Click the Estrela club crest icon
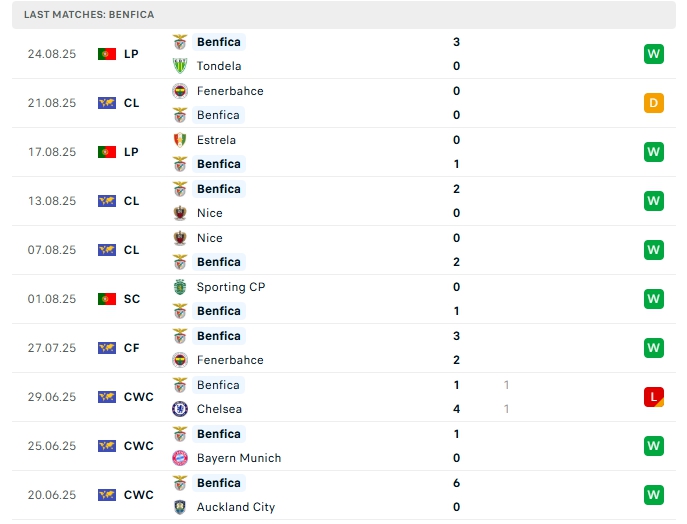The height and width of the screenshot is (524, 687). (180, 140)
